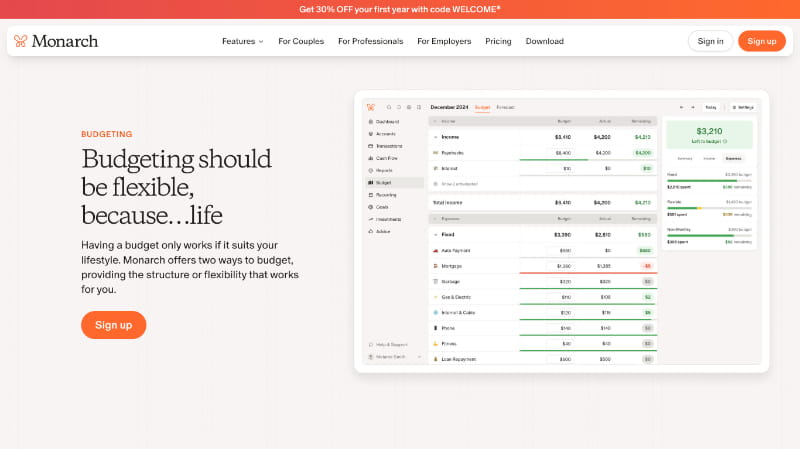Click the Monarch icon in the app preview
Screen dimensions: 800x449
(370, 107)
